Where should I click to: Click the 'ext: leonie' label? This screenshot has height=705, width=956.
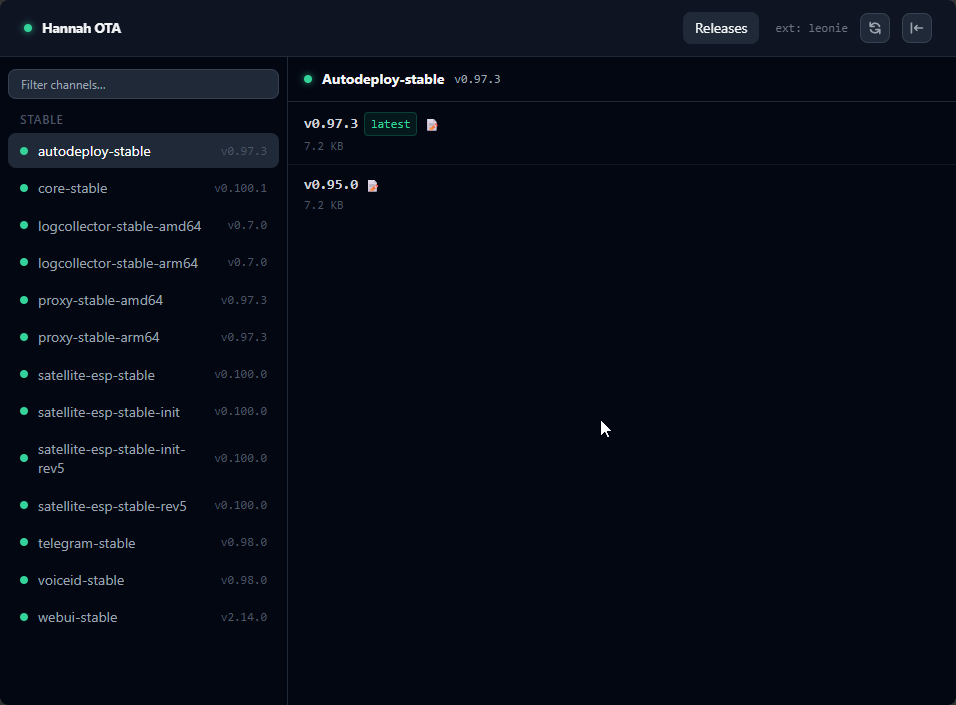pos(811,28)
